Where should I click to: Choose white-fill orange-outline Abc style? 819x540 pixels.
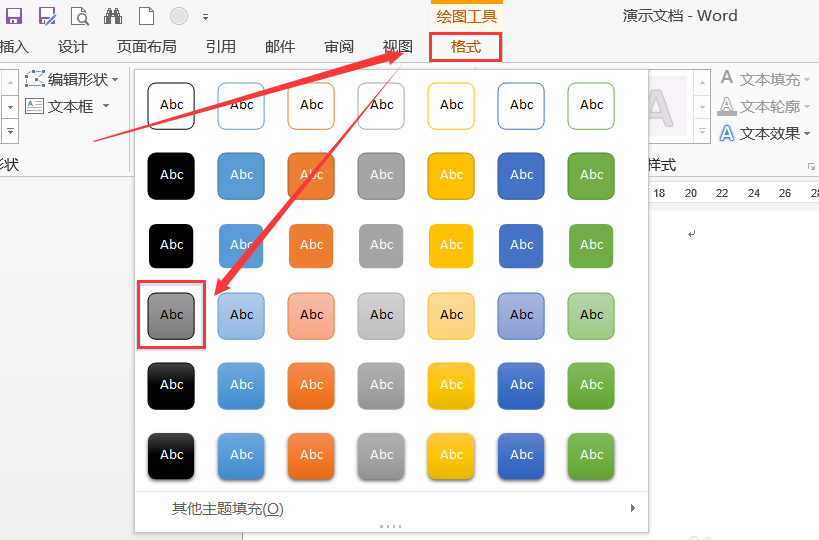pyautogui.click(x=311, y=106)
